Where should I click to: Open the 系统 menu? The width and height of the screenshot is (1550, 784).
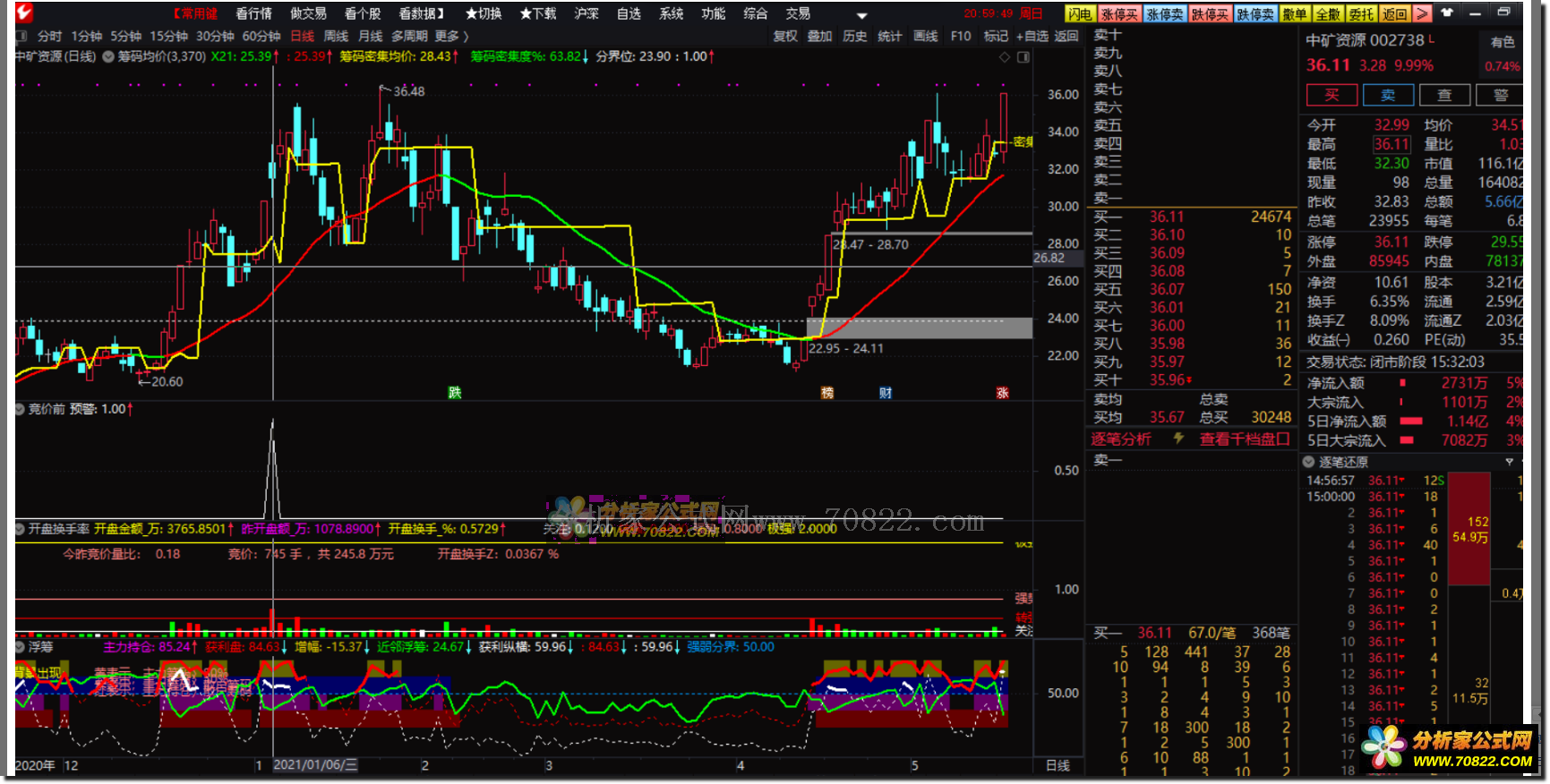click(x=672, y=13)
